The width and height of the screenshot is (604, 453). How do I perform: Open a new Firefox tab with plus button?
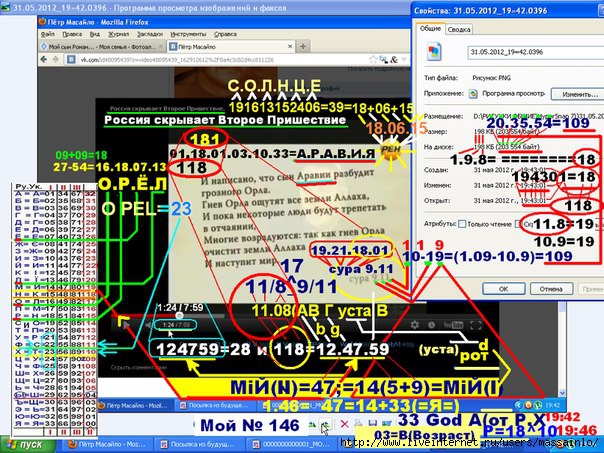(x=303, y=47)
